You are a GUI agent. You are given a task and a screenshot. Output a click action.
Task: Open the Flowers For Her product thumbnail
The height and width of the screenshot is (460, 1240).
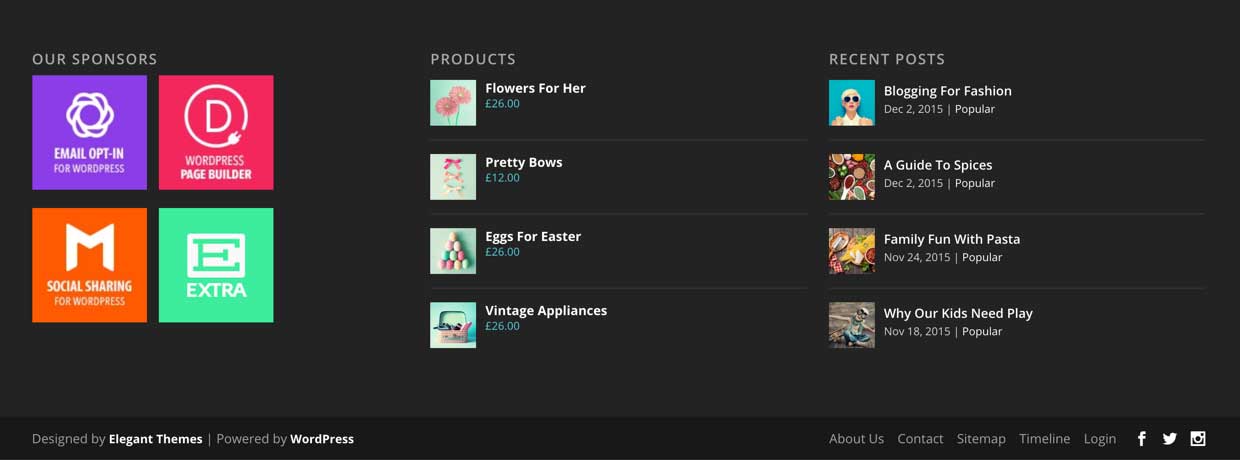click(x=453, y=103)
